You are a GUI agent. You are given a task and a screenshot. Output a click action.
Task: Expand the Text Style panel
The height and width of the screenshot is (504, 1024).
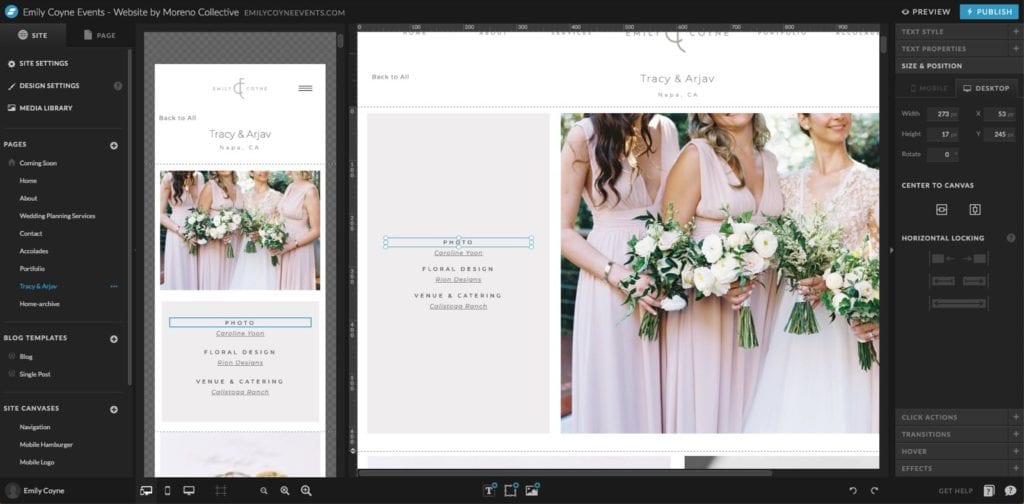point(957,31)
